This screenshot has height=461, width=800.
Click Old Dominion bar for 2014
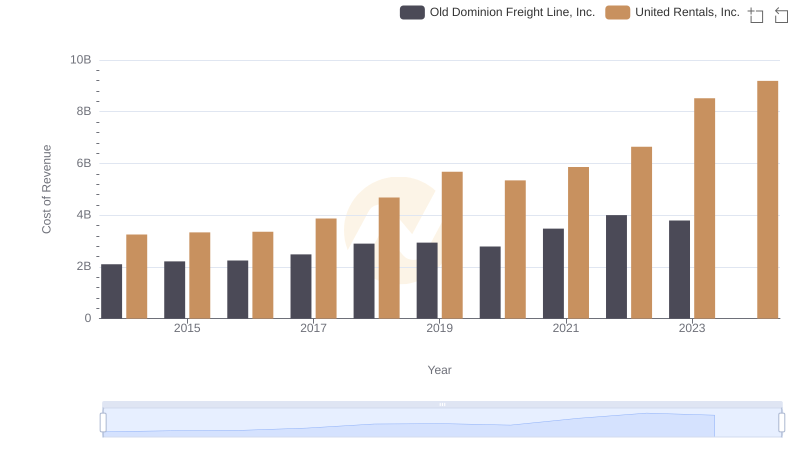pos(111,292)
